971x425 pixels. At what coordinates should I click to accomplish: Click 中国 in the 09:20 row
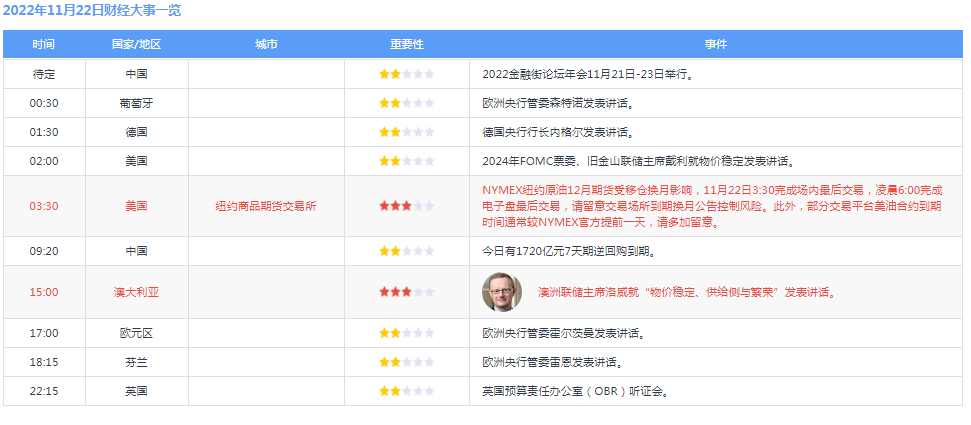(x=136, y=252)
